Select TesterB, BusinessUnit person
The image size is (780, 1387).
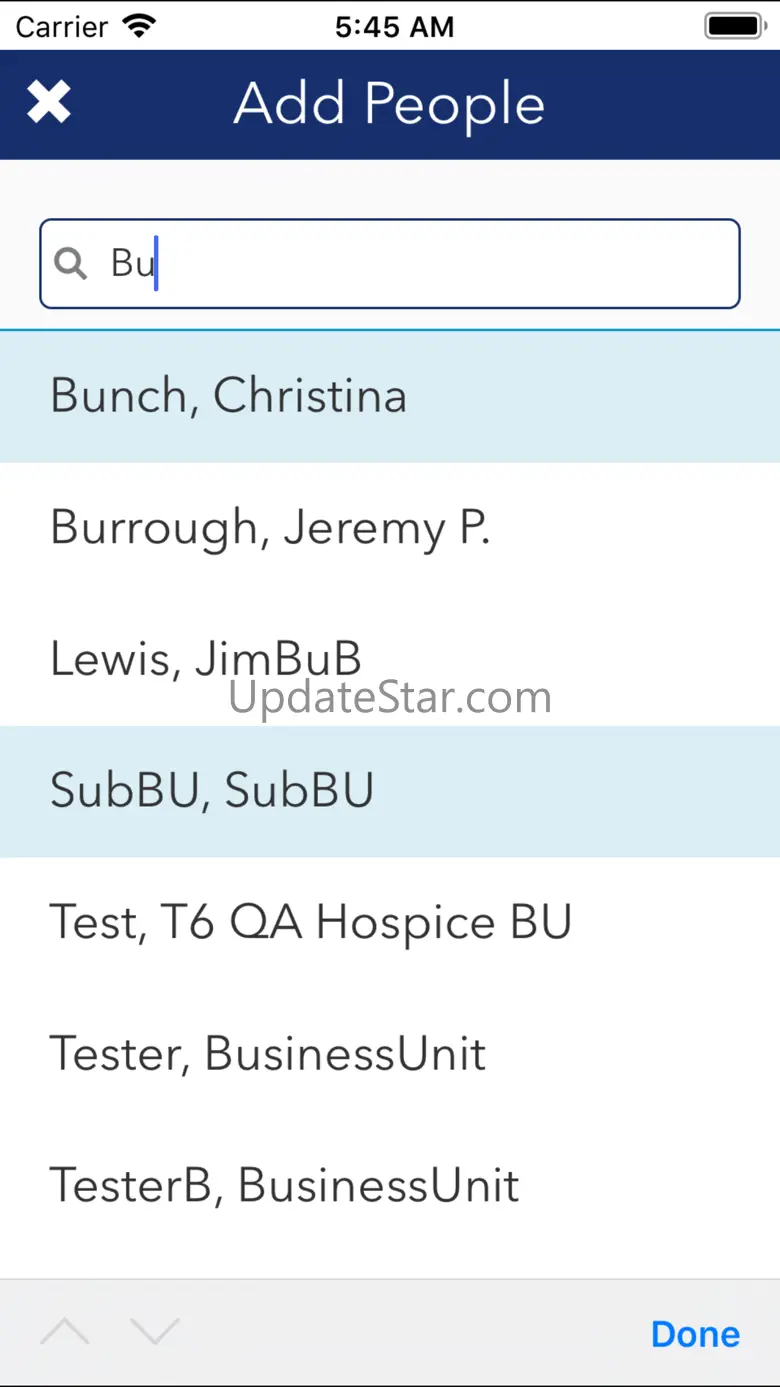(x=390, y=1186)
